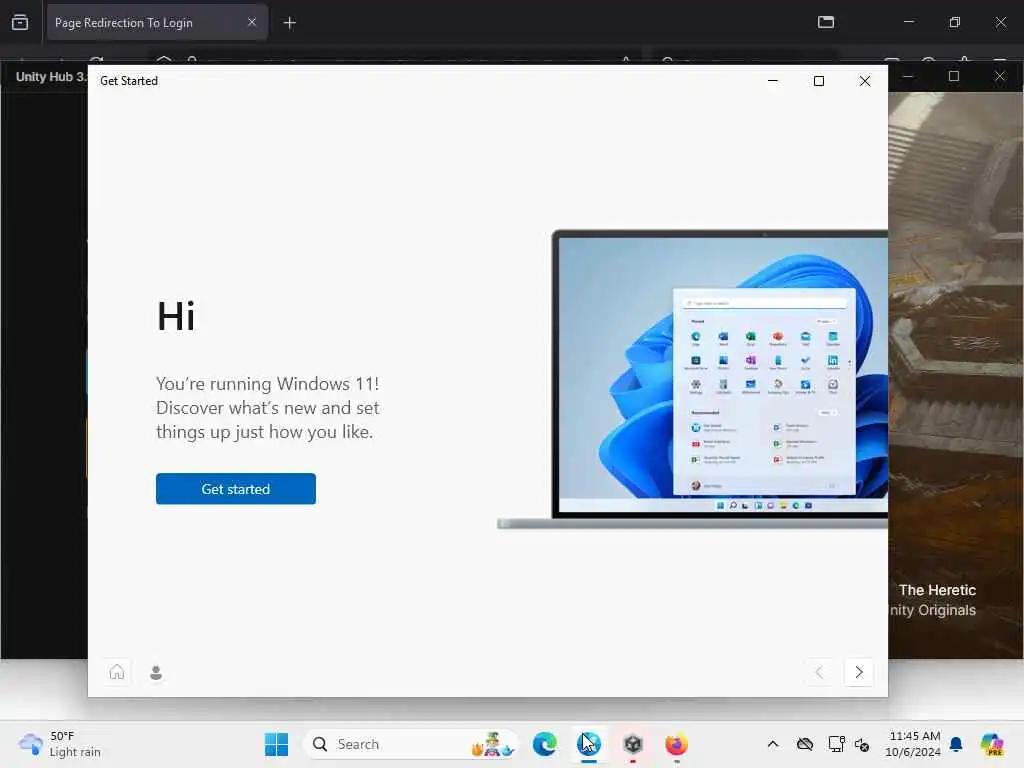Open a new browser tab with plus
The width and height of the screenshot is (1024, 768).
pyautogui.click(x=289, y=23)
